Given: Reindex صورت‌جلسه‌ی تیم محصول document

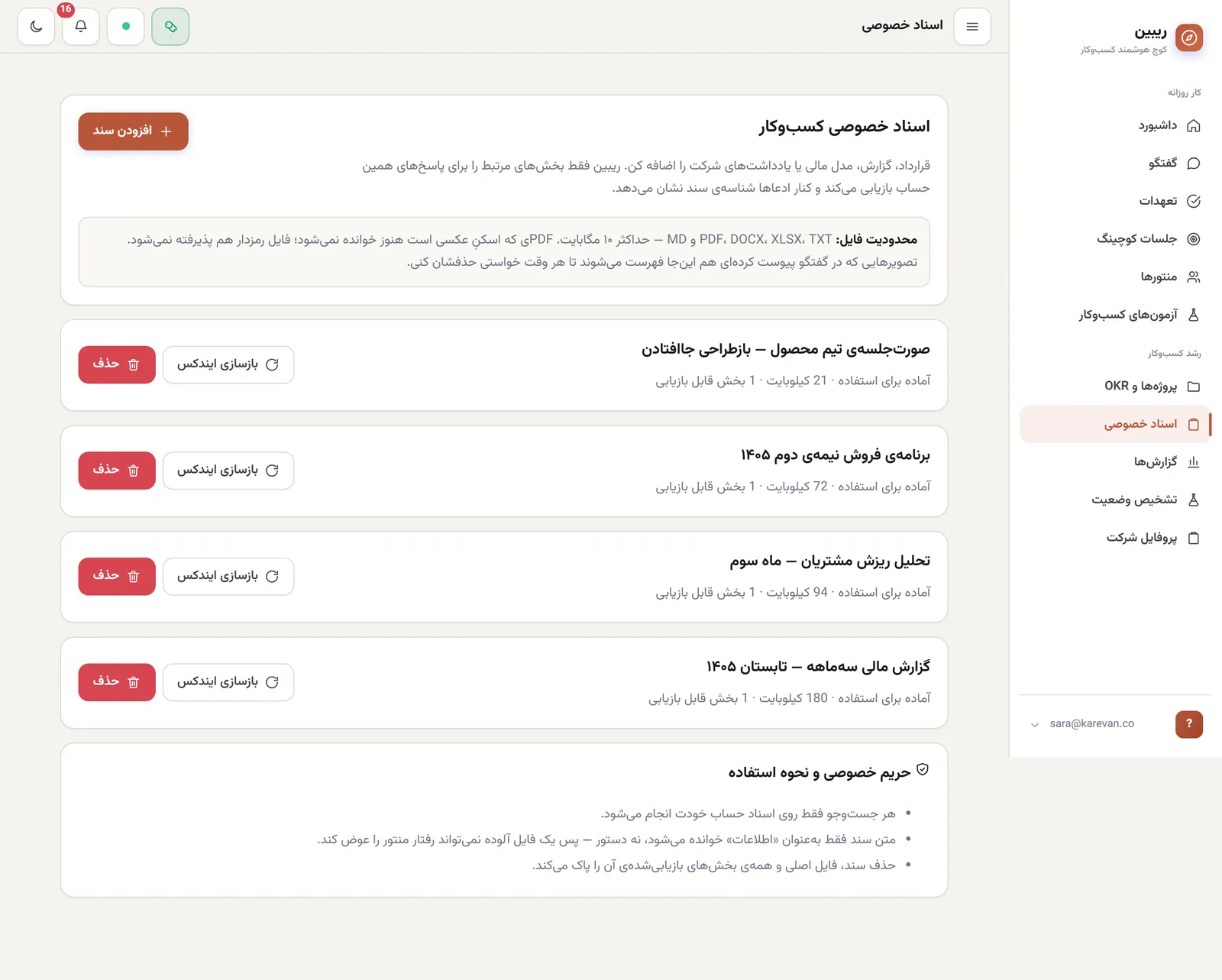Looking at the screenshot, I should point(228,364).
